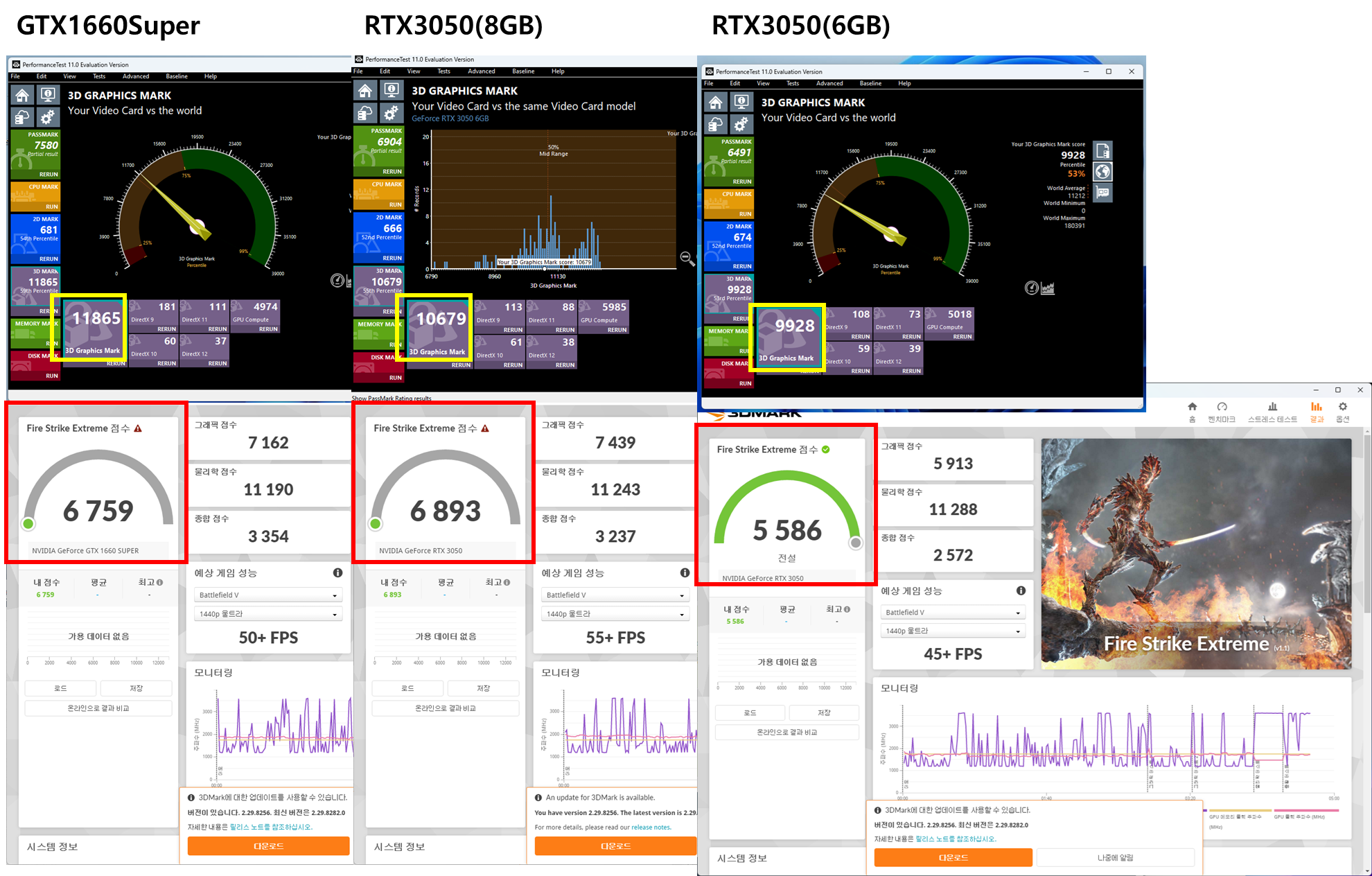Open the home icon in the GTX1660Super PerformanceTest window
The height and width of the screenshot is (876, 1372).
(x=22, y=96)
